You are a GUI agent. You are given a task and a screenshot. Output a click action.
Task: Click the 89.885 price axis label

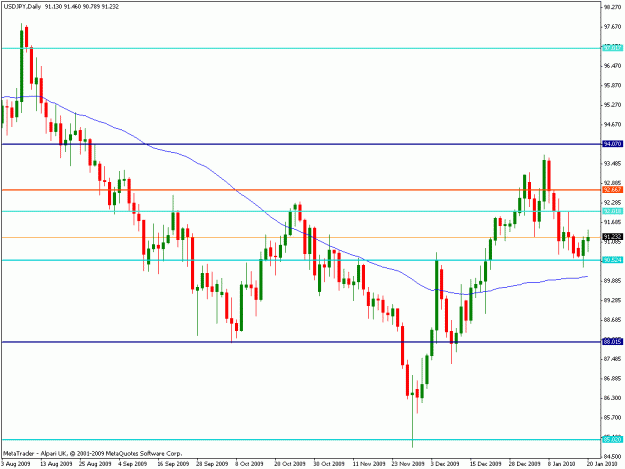pos(613,281)
